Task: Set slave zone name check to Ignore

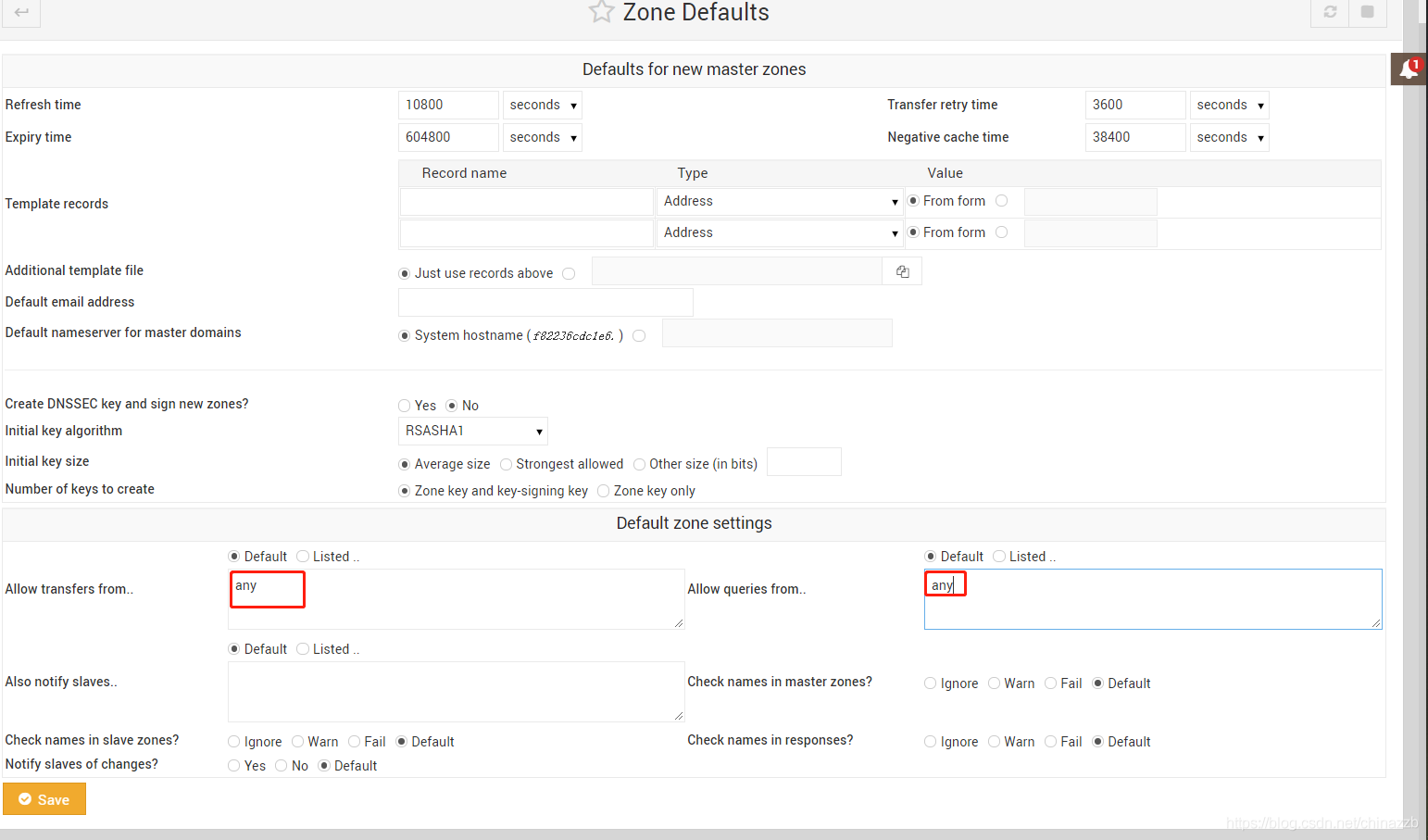Action: point(234,742)
